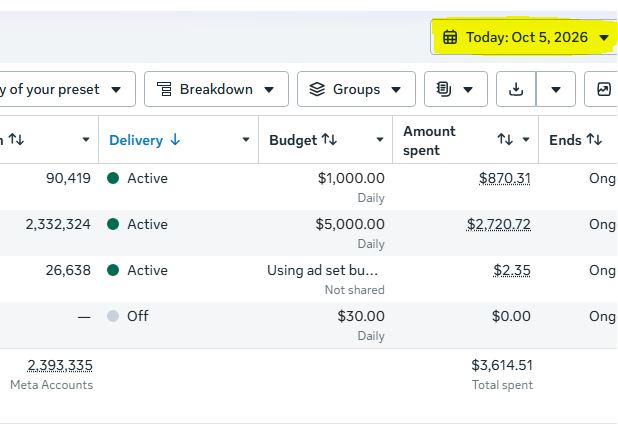Click the export download icon
This screenshot has height=425, width=618.
pos(516,89)
